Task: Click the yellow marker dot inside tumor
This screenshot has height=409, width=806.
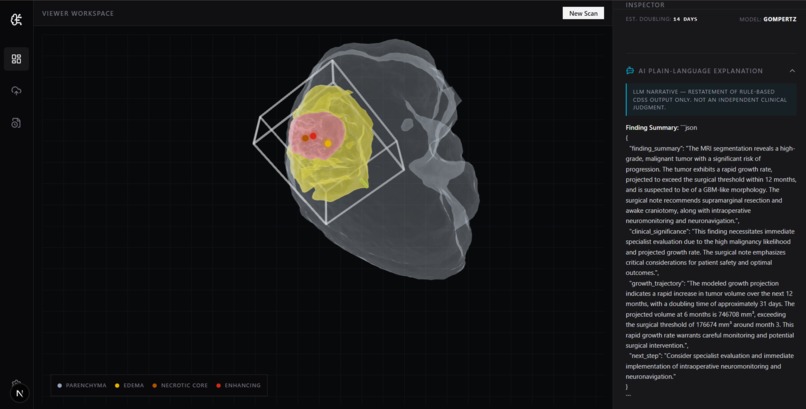Action: pos(328,143)
